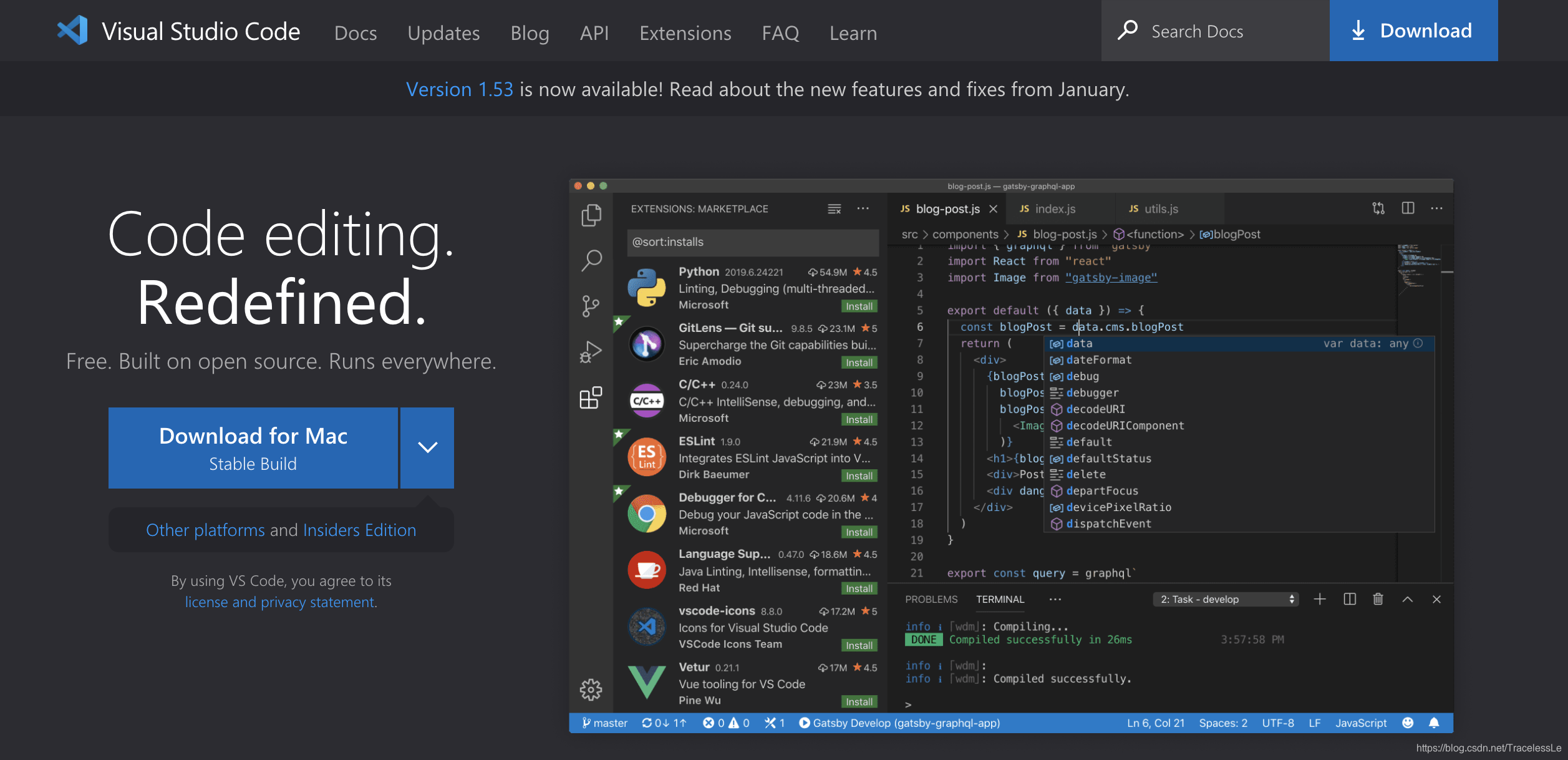The image size is (1568, 760).
Task: Click the API nav item
Action: 594,32
